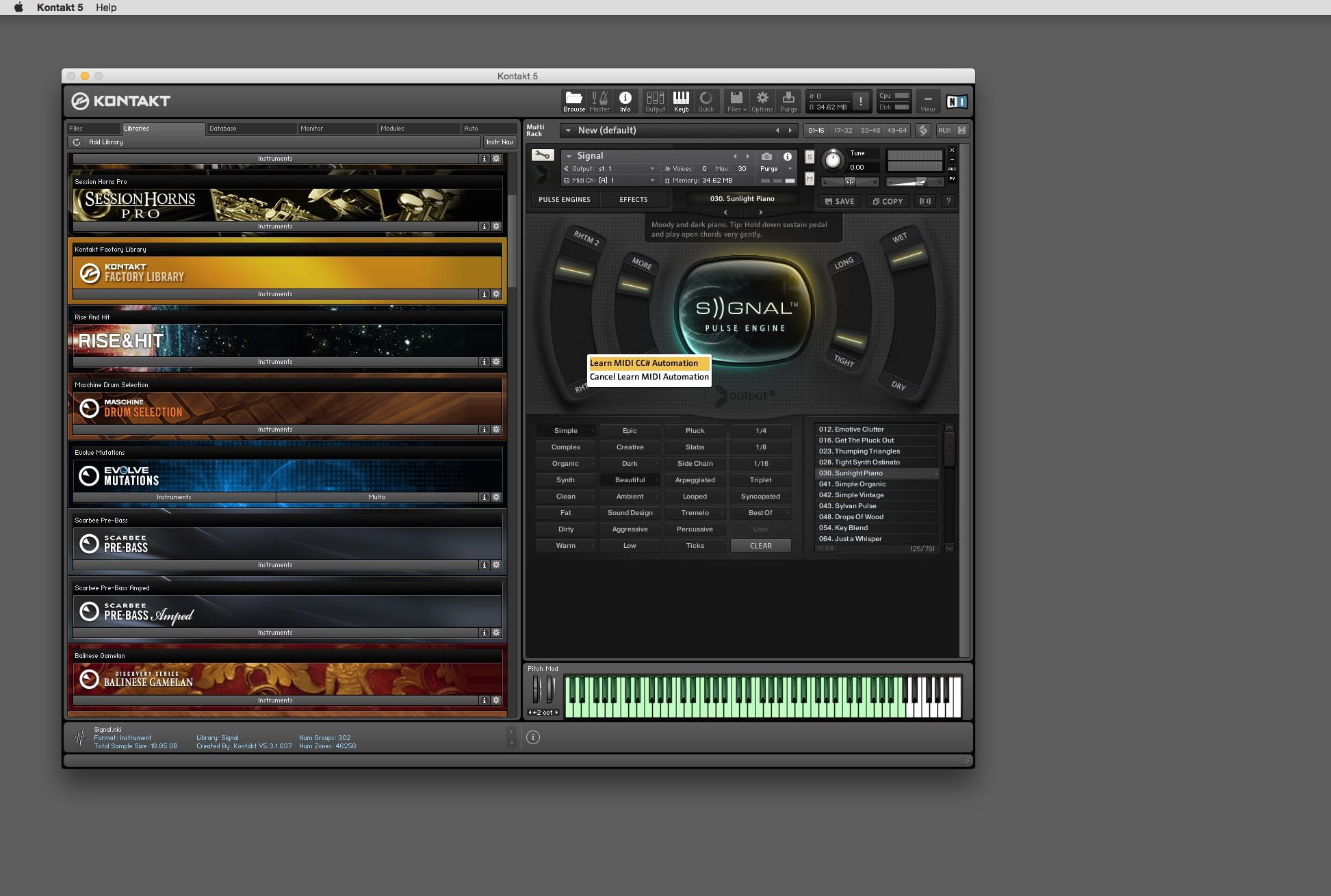Click the SAVE preset button
Image resolution: width=1331 pixels, height=896 pixels.
(x=840, y=201)
